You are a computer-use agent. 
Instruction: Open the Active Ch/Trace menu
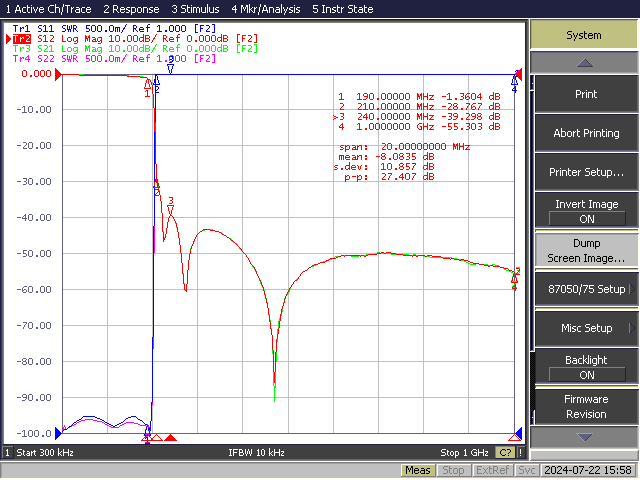coord(48,9)
